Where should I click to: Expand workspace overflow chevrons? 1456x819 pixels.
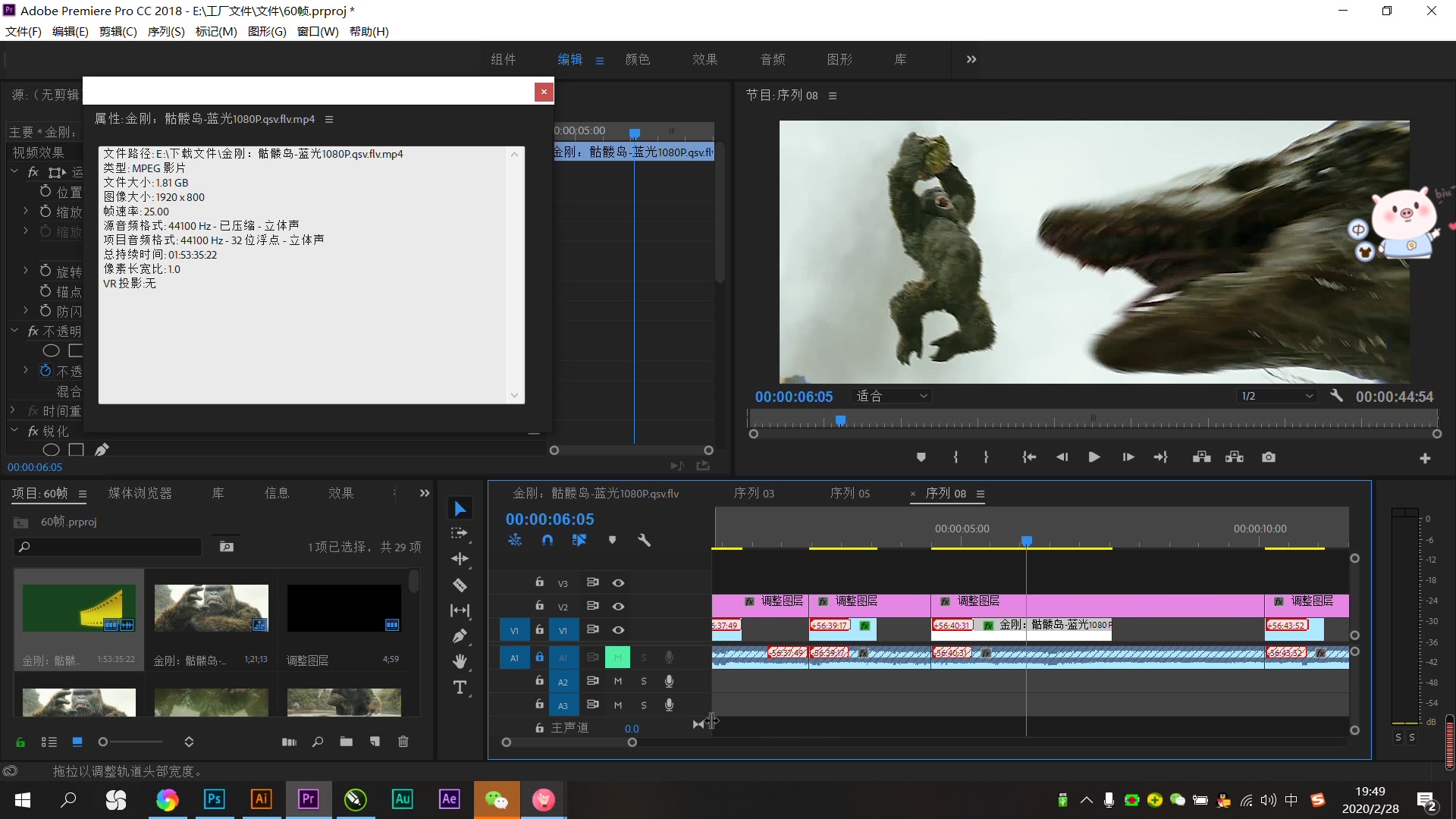click(971, 59)
